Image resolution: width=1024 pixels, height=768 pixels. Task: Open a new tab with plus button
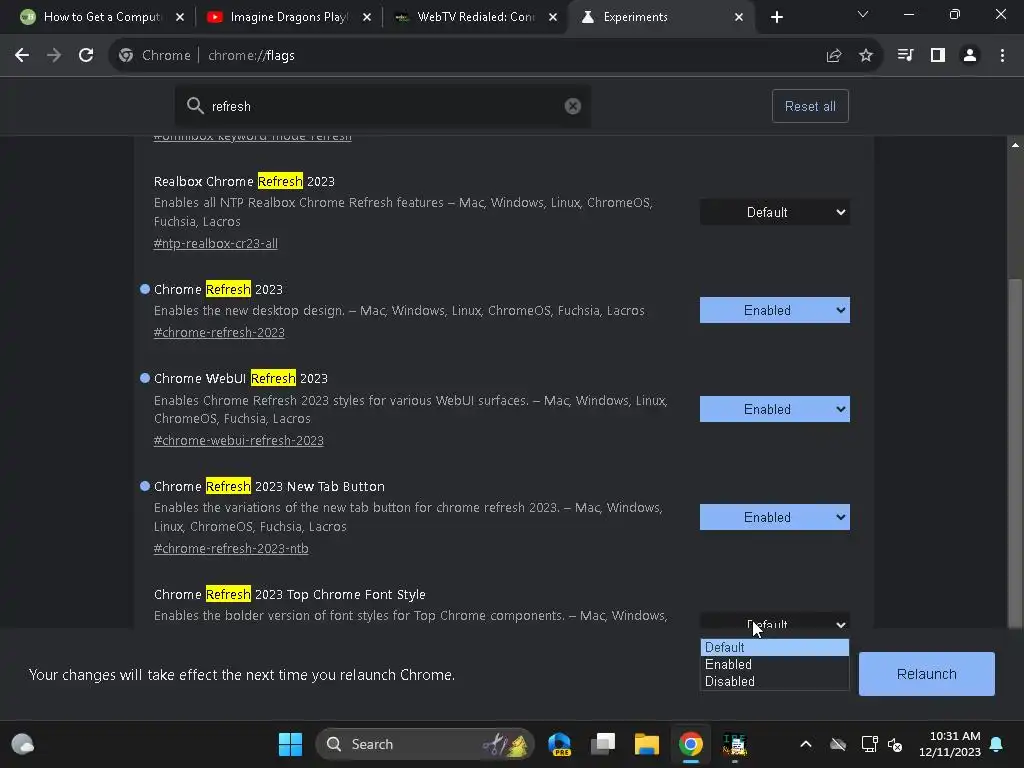click(776, 17)
